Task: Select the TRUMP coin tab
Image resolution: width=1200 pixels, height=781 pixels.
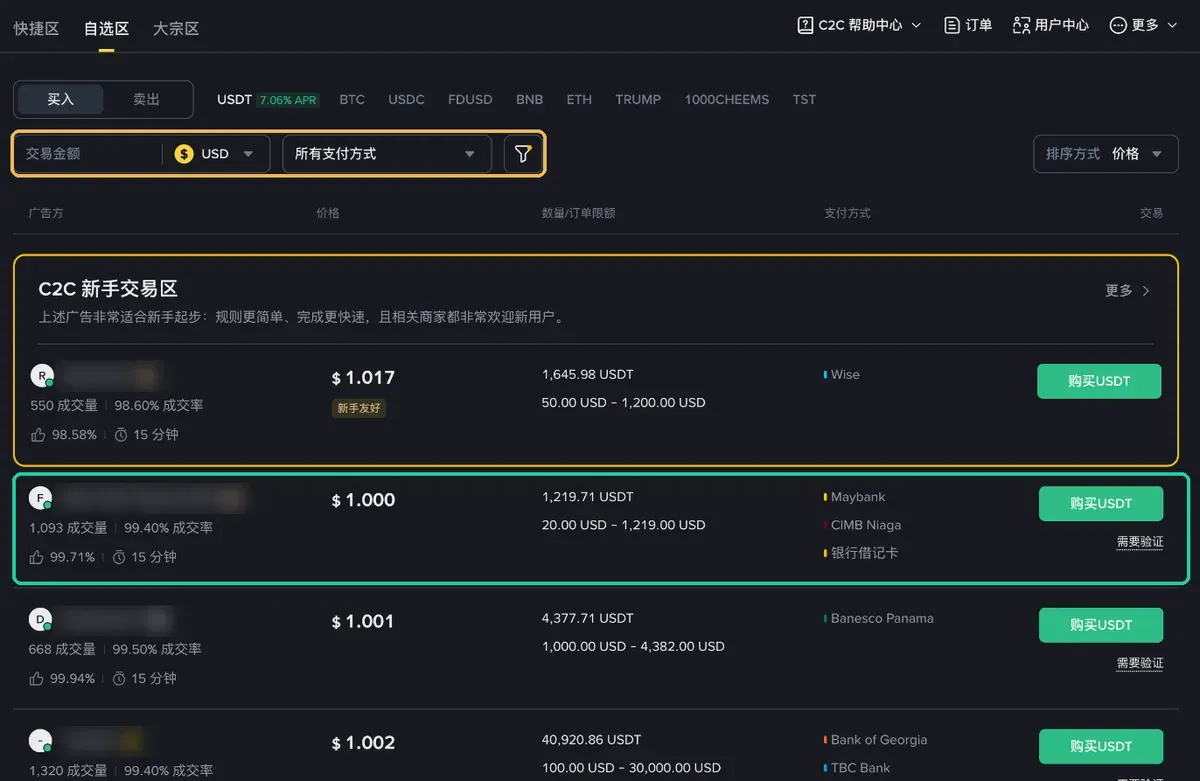Action: 638,99
